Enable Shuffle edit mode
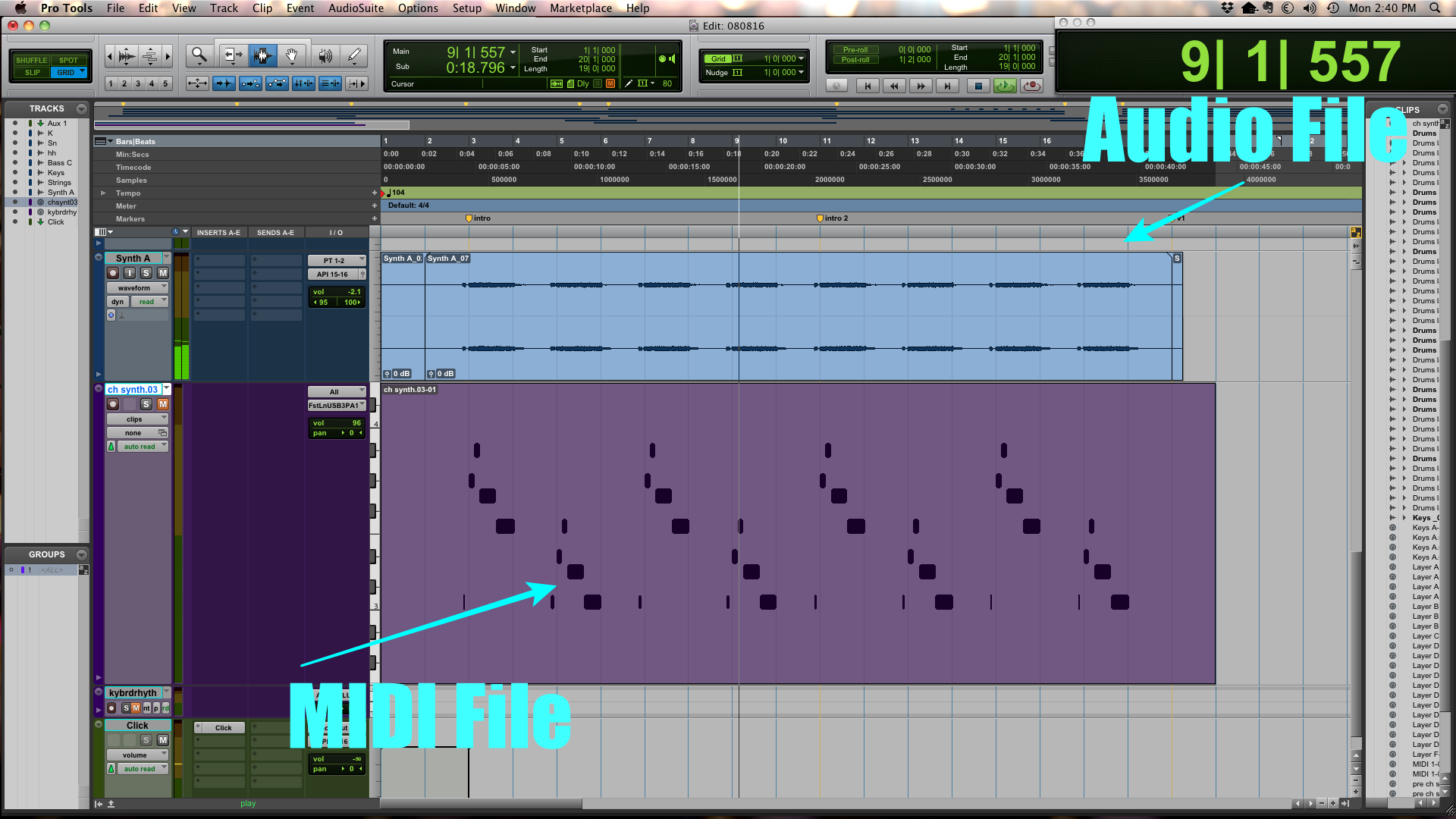Screen dimensions: 1456x819 click(31, 60)
